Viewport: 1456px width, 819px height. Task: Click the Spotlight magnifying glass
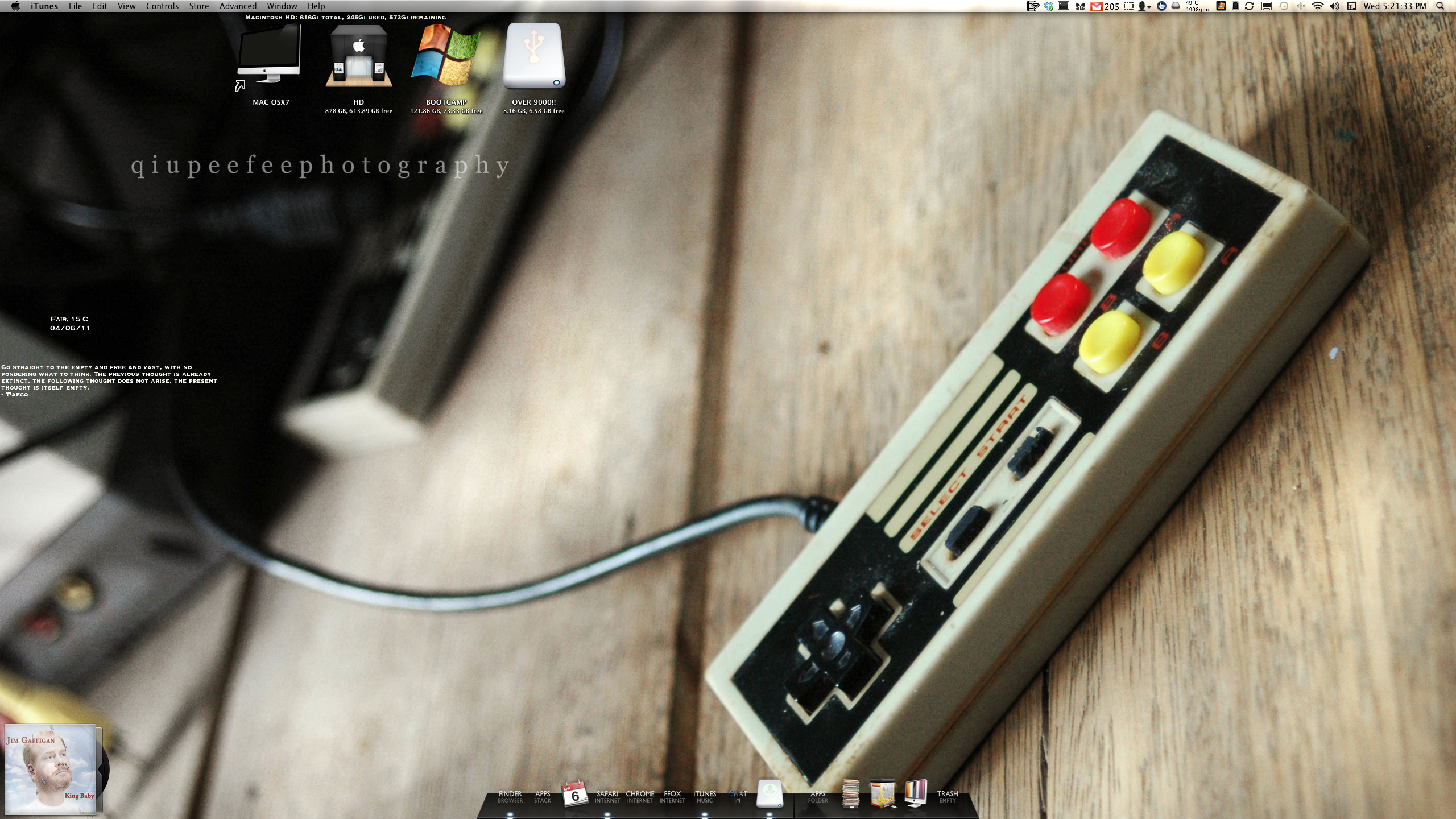[x=1440, y=6]
